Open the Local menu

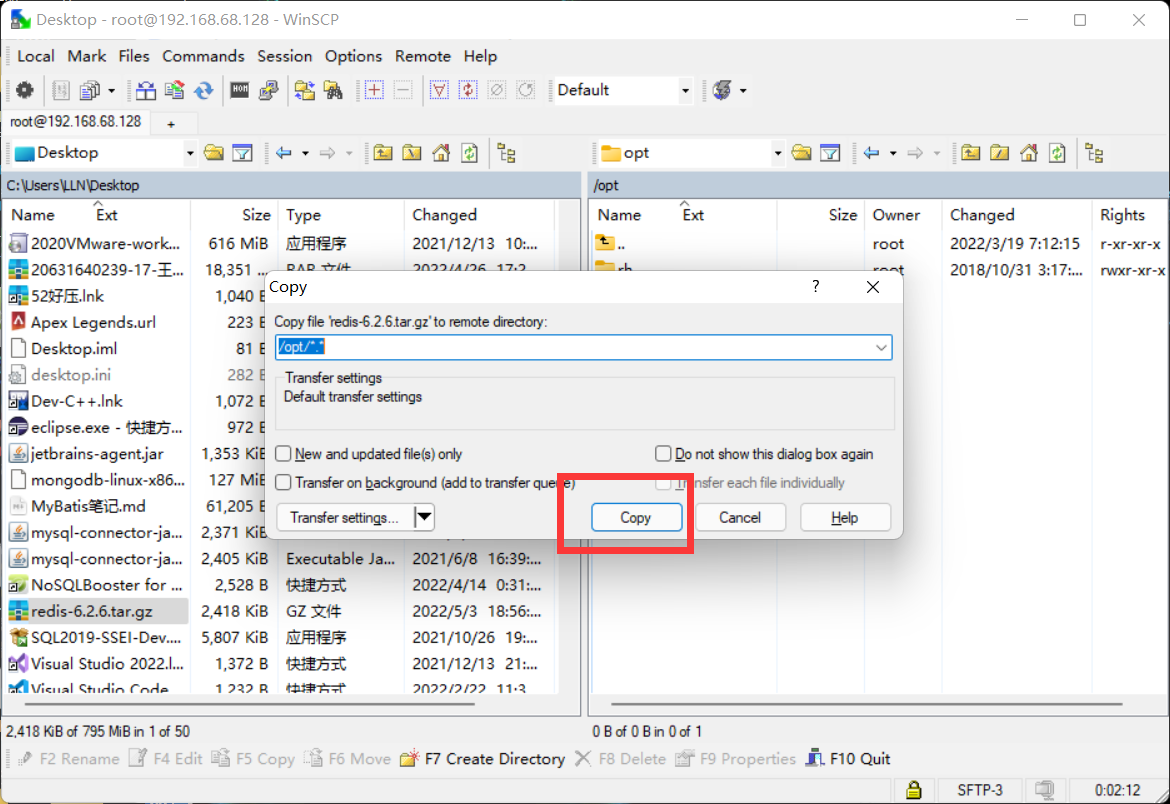pos(36,56)
